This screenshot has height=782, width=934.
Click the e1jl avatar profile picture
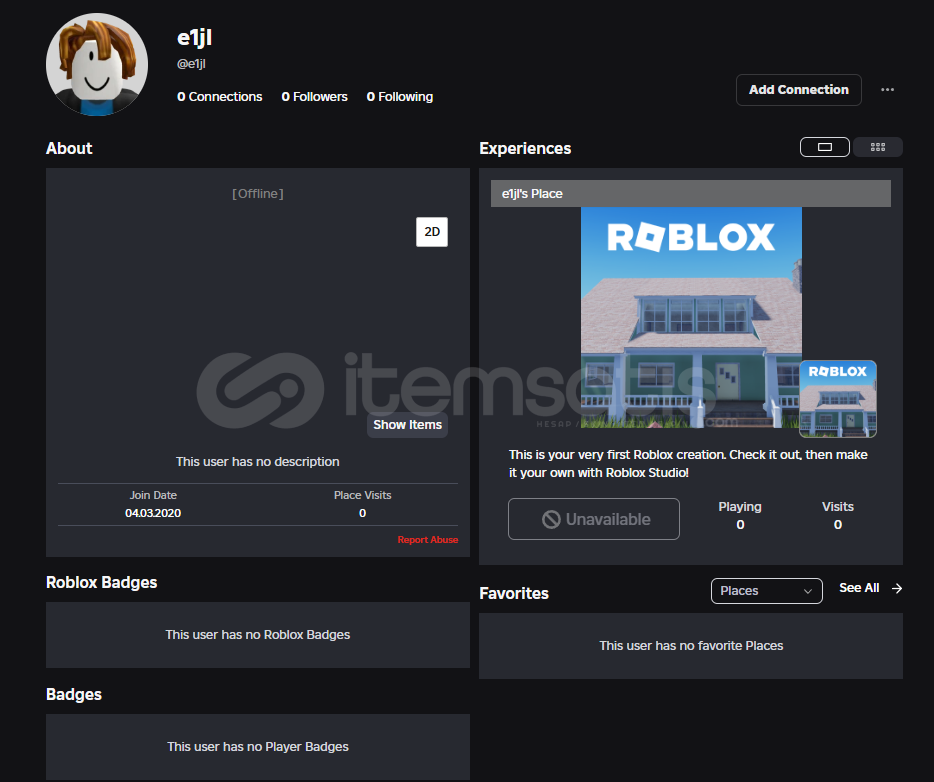click(x=96, y=64)
